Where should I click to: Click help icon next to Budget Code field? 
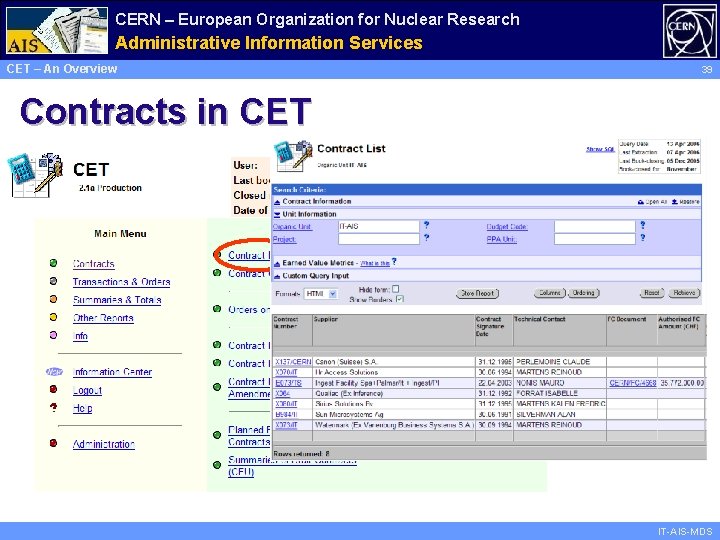[643, 225]
